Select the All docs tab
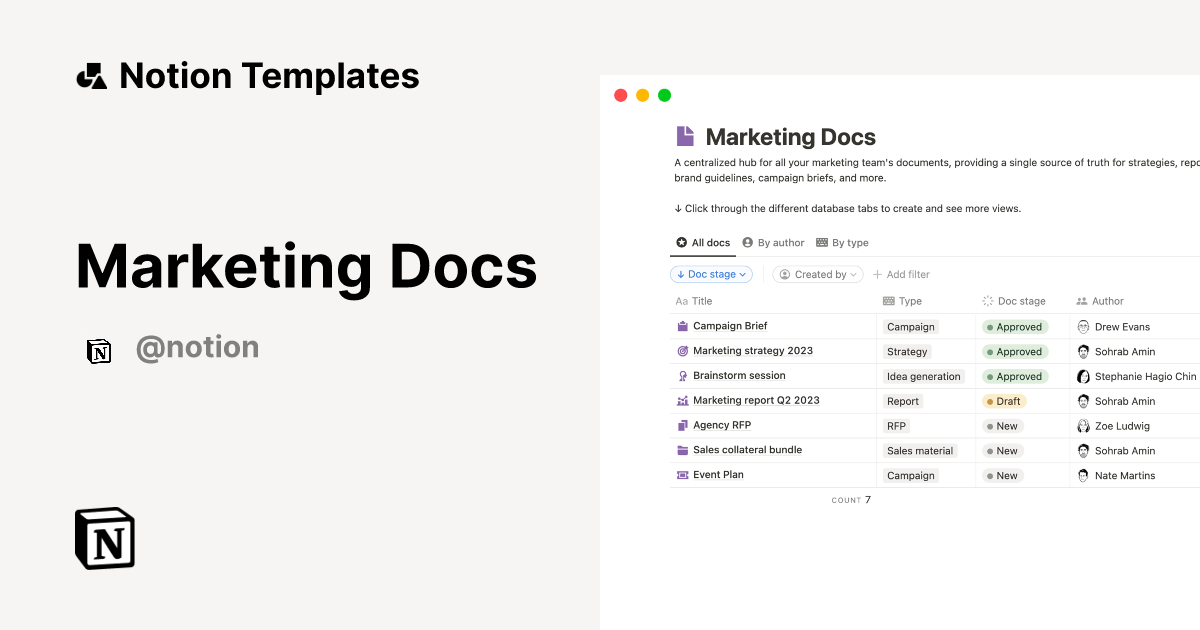 [x=703, y=242]
